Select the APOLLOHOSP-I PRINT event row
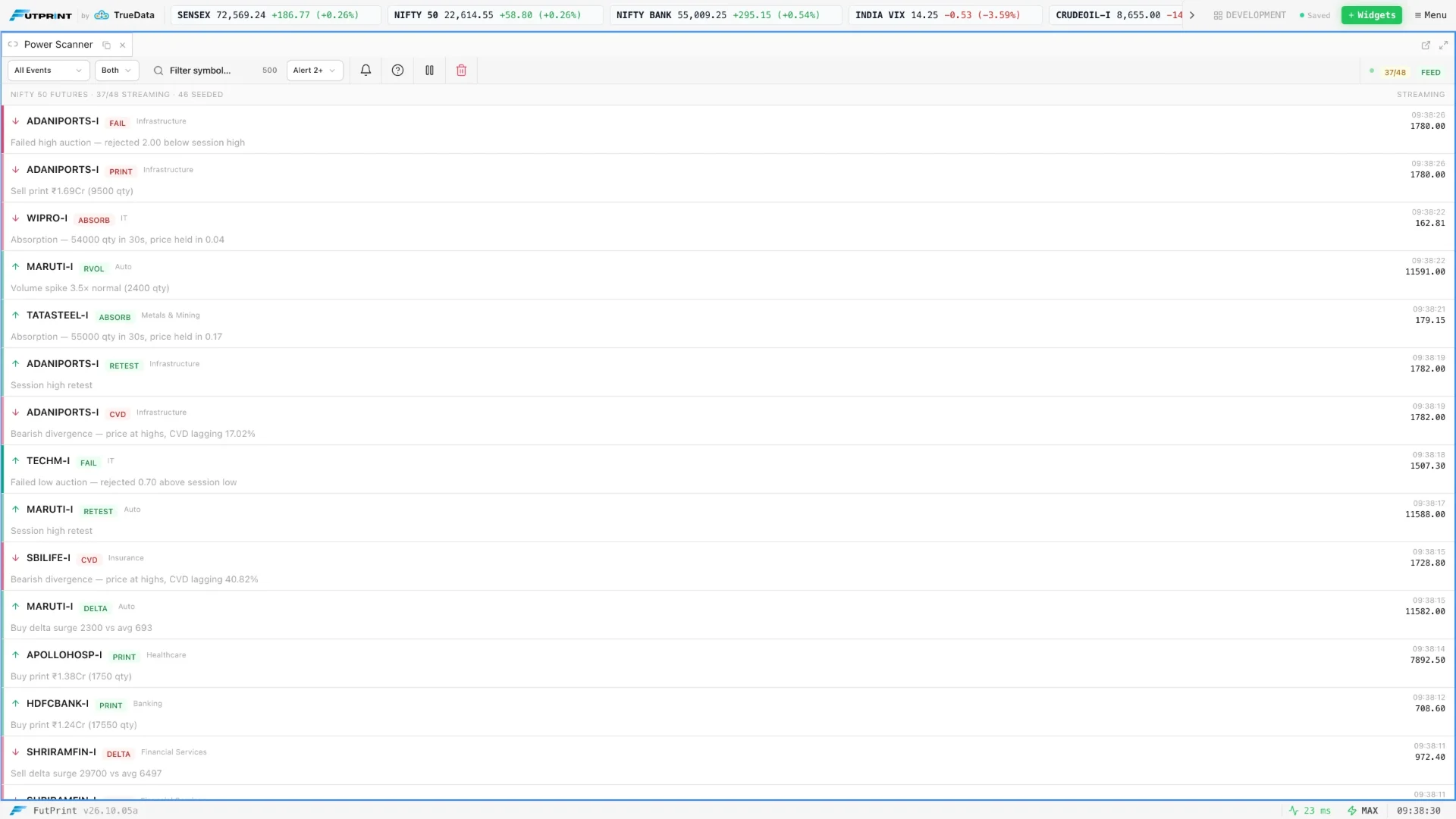 pos(728,664)
